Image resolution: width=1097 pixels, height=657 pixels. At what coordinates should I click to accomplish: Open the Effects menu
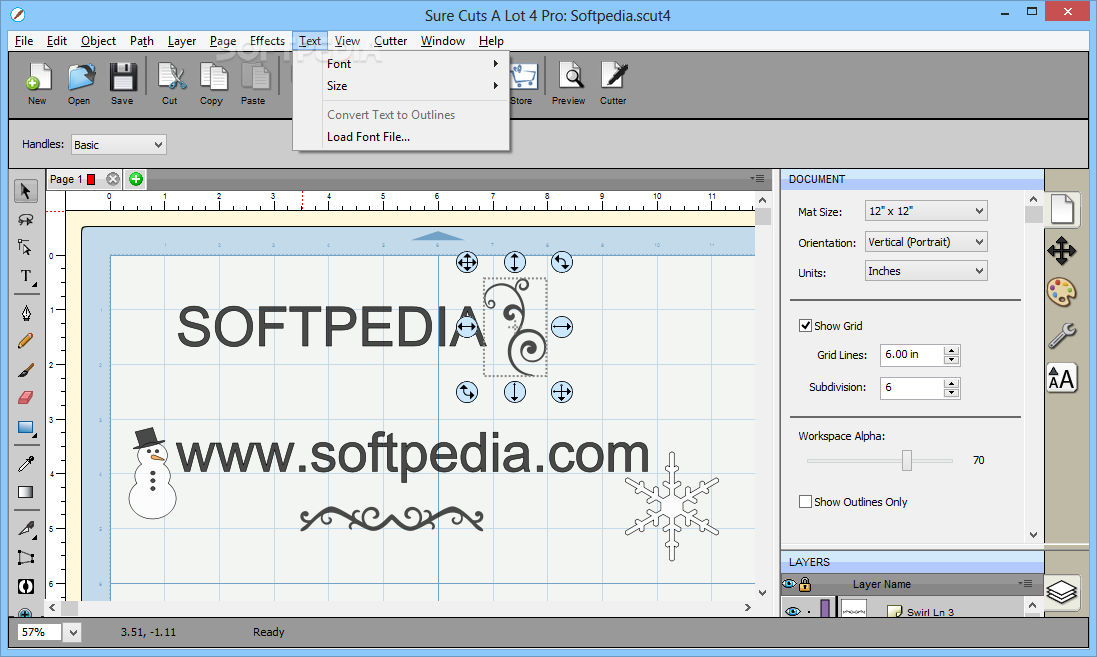tap(267, 41)
